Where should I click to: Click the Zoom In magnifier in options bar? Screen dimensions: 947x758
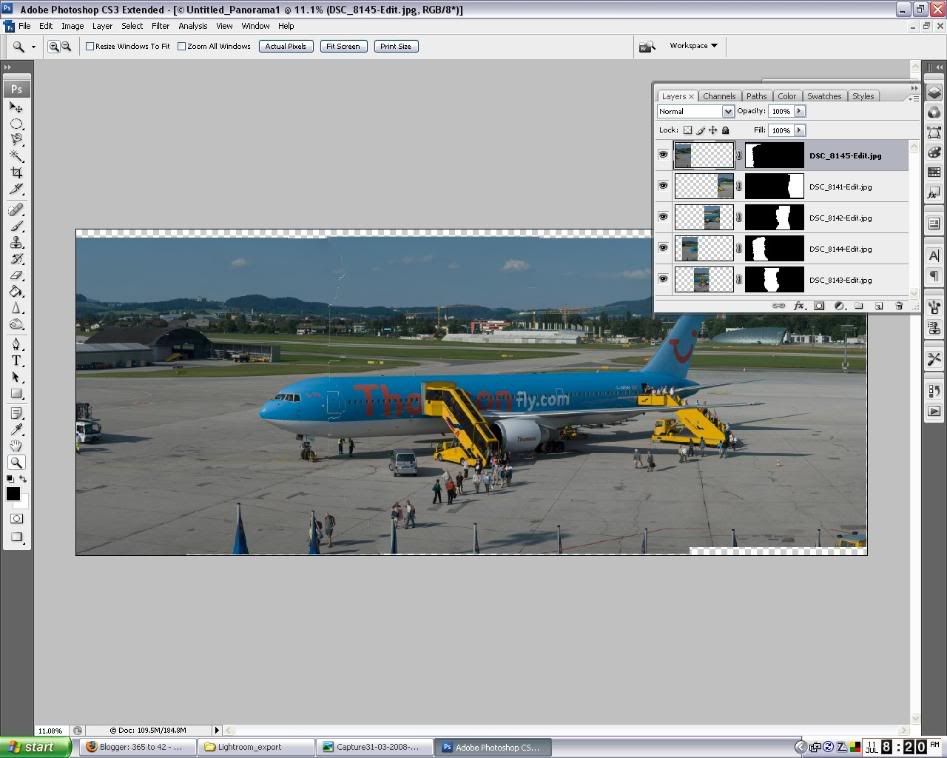point(54,47)
